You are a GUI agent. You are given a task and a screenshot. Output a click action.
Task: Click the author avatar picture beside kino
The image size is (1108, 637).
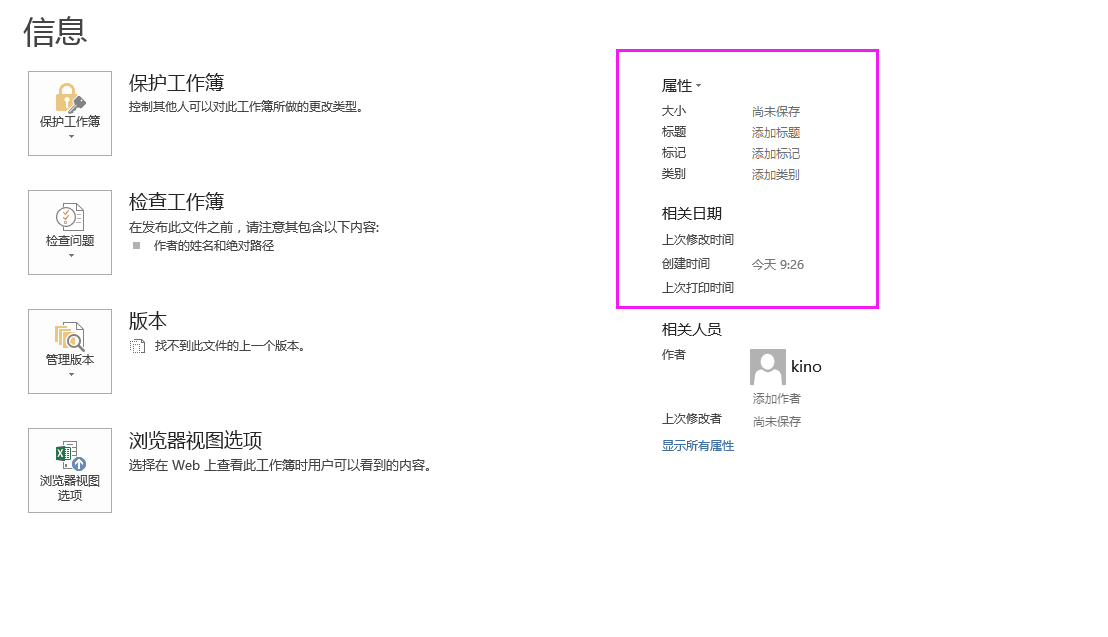coord(768,367)
